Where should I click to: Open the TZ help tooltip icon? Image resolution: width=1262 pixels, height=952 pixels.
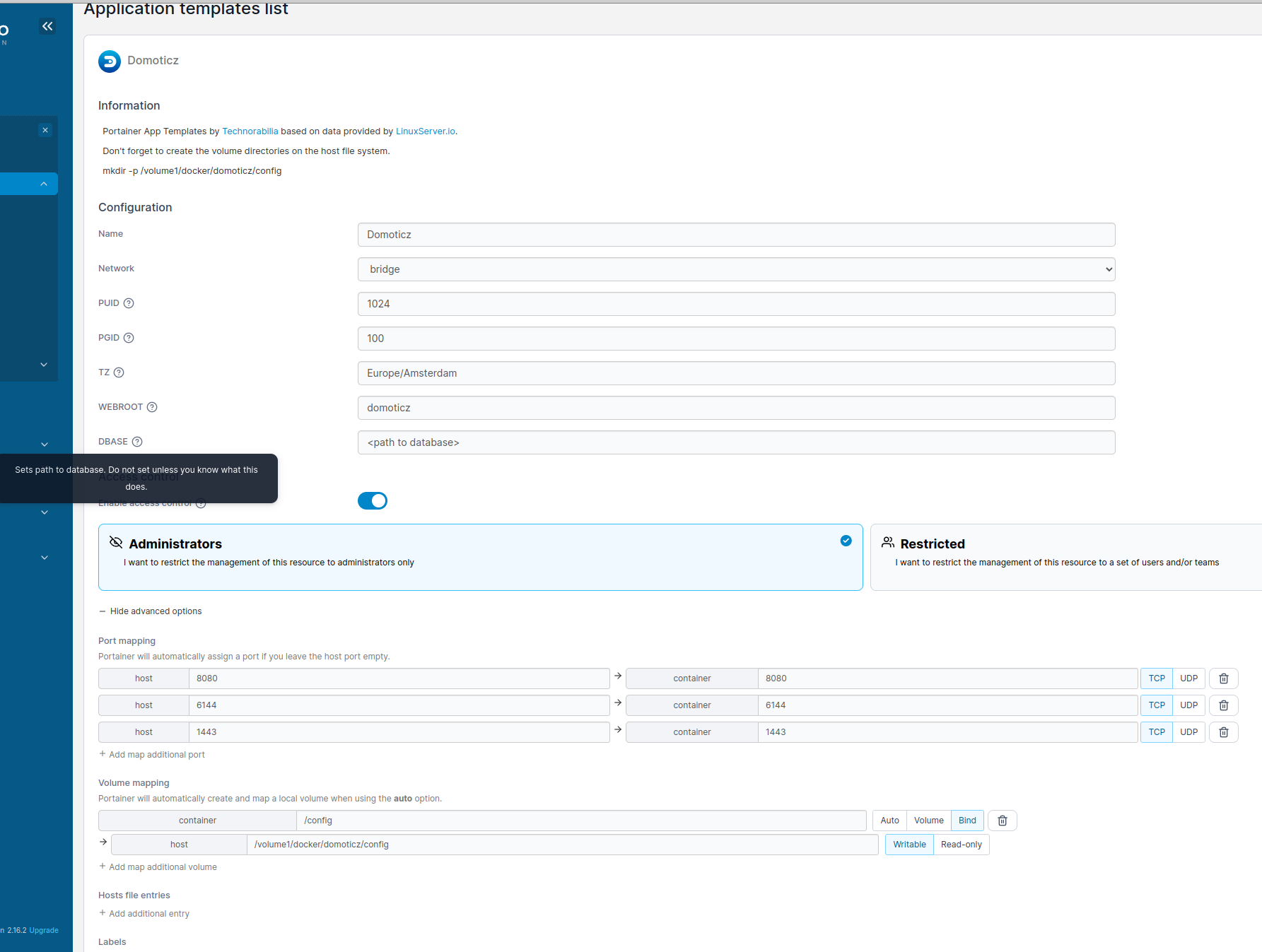click(x=119, y=372)
